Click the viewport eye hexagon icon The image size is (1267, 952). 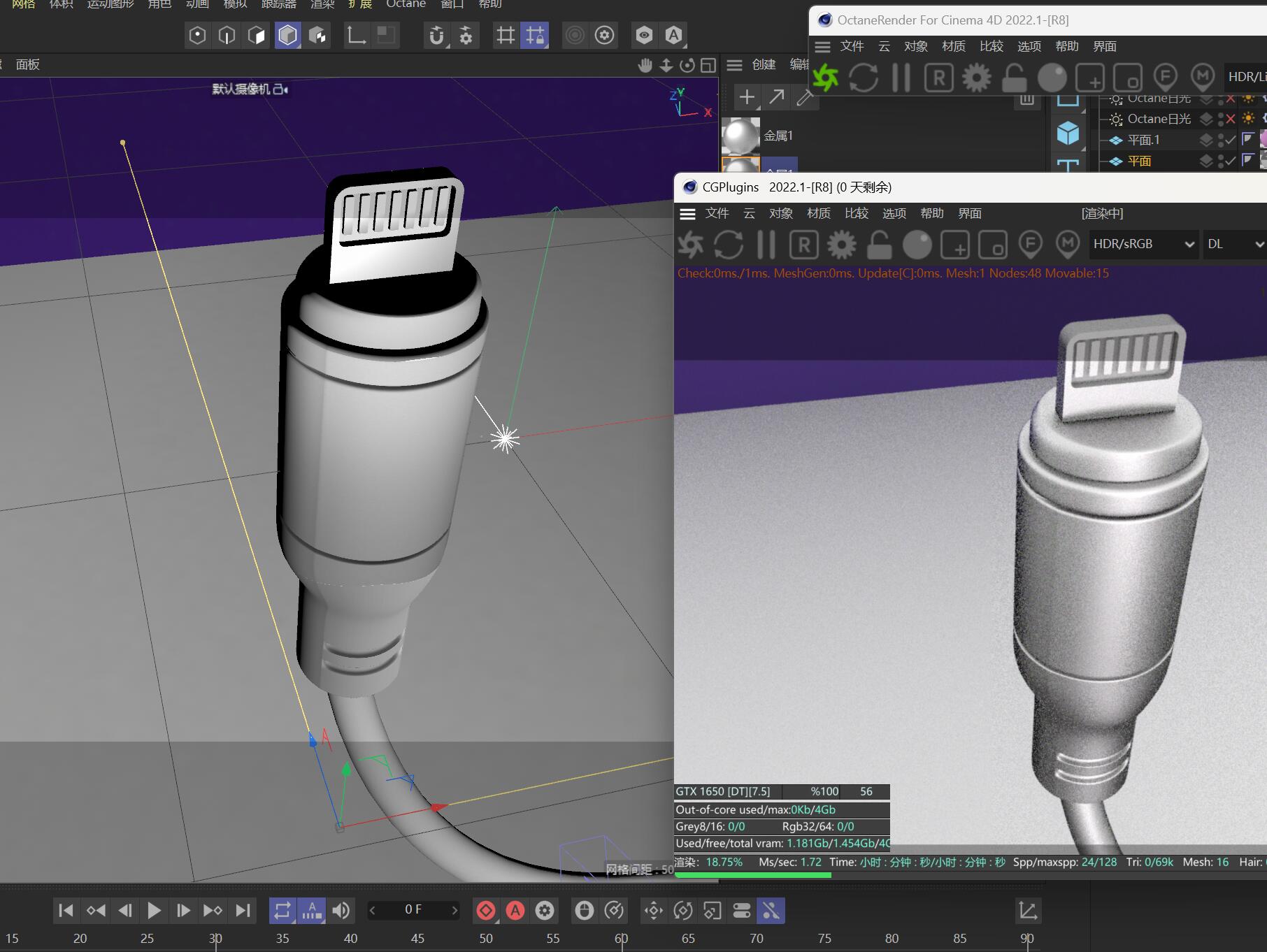click(644, 35)
